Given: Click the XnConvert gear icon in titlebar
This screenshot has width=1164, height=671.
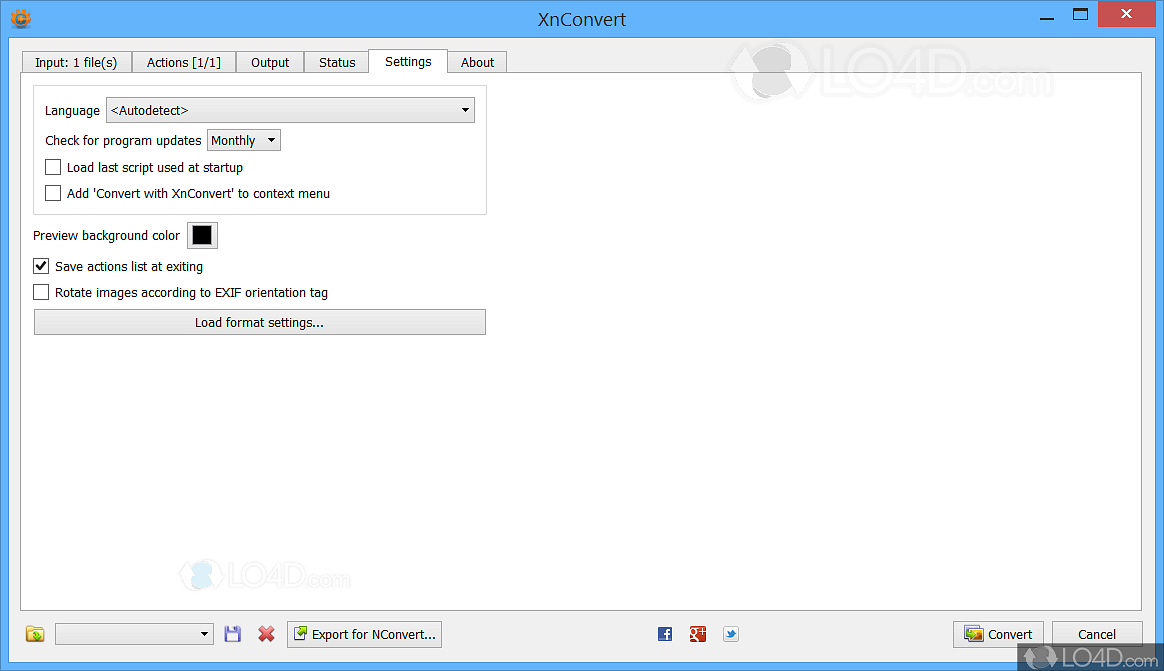Looking at the screenshot, I should click(20, 18).
